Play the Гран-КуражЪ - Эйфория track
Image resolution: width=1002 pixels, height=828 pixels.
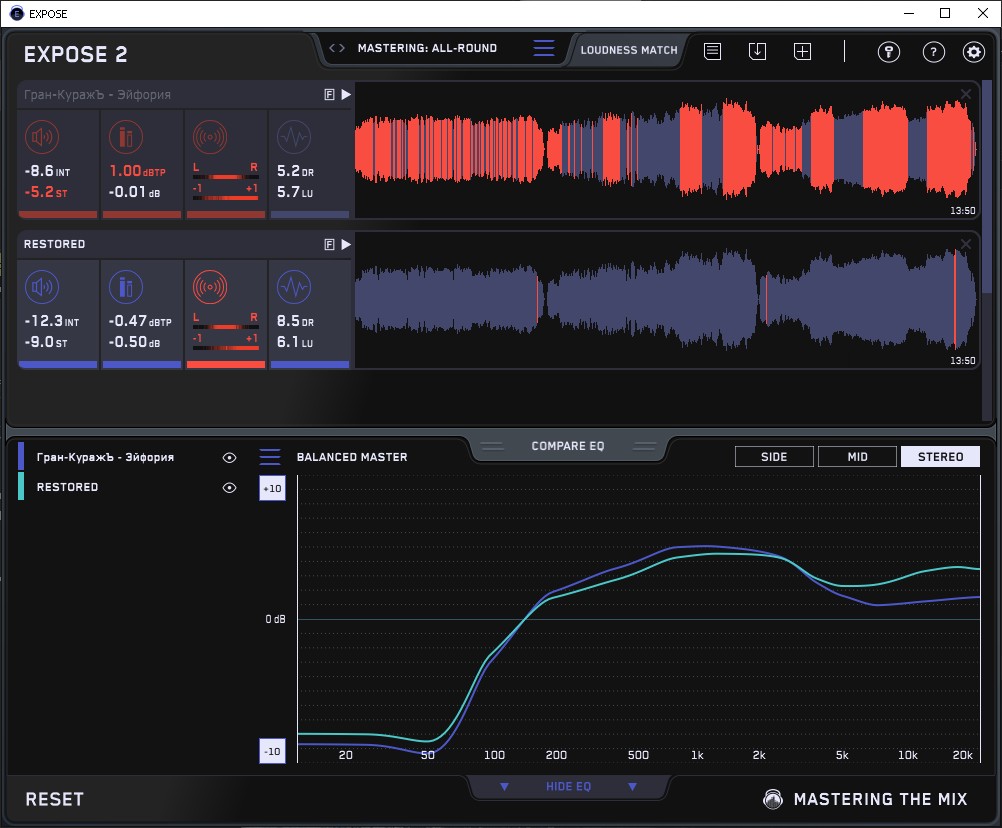(346, 95)
